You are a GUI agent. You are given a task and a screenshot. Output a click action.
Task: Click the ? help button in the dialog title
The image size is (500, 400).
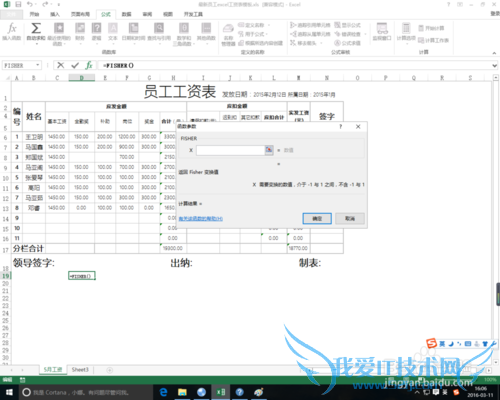pyautogui.click(x=340, y=127)
